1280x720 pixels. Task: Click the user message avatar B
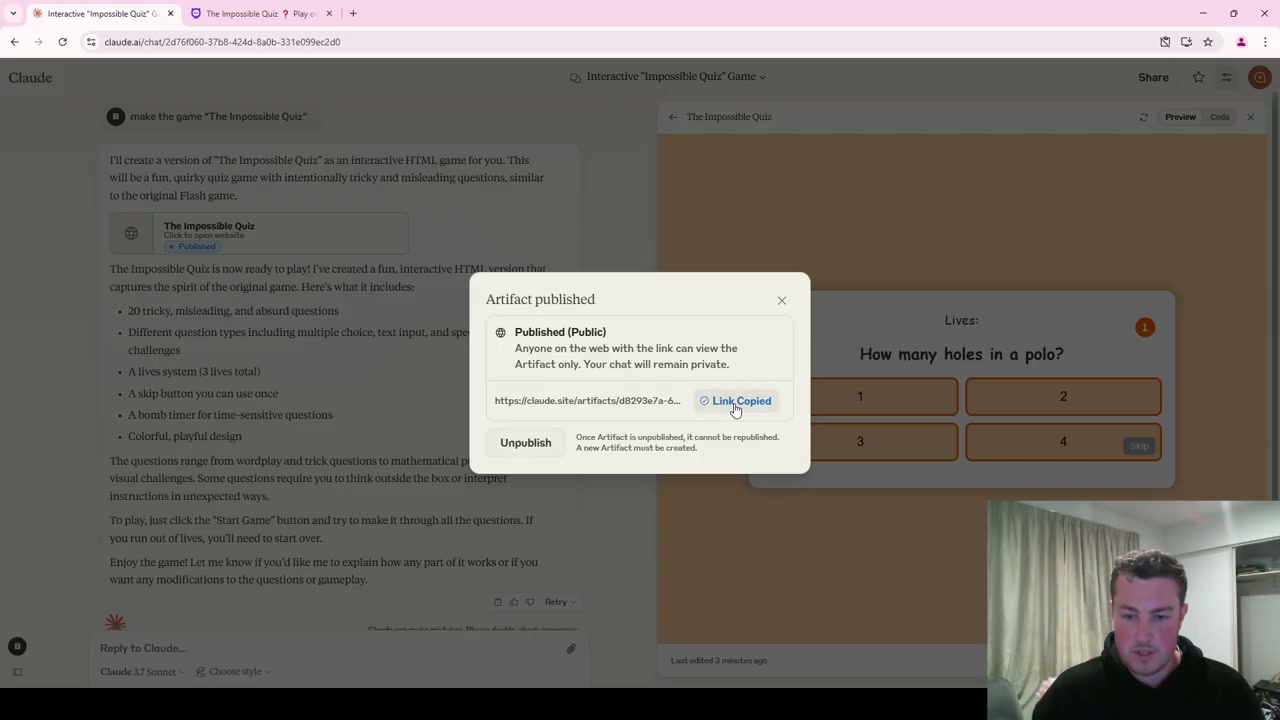[116, 117]
